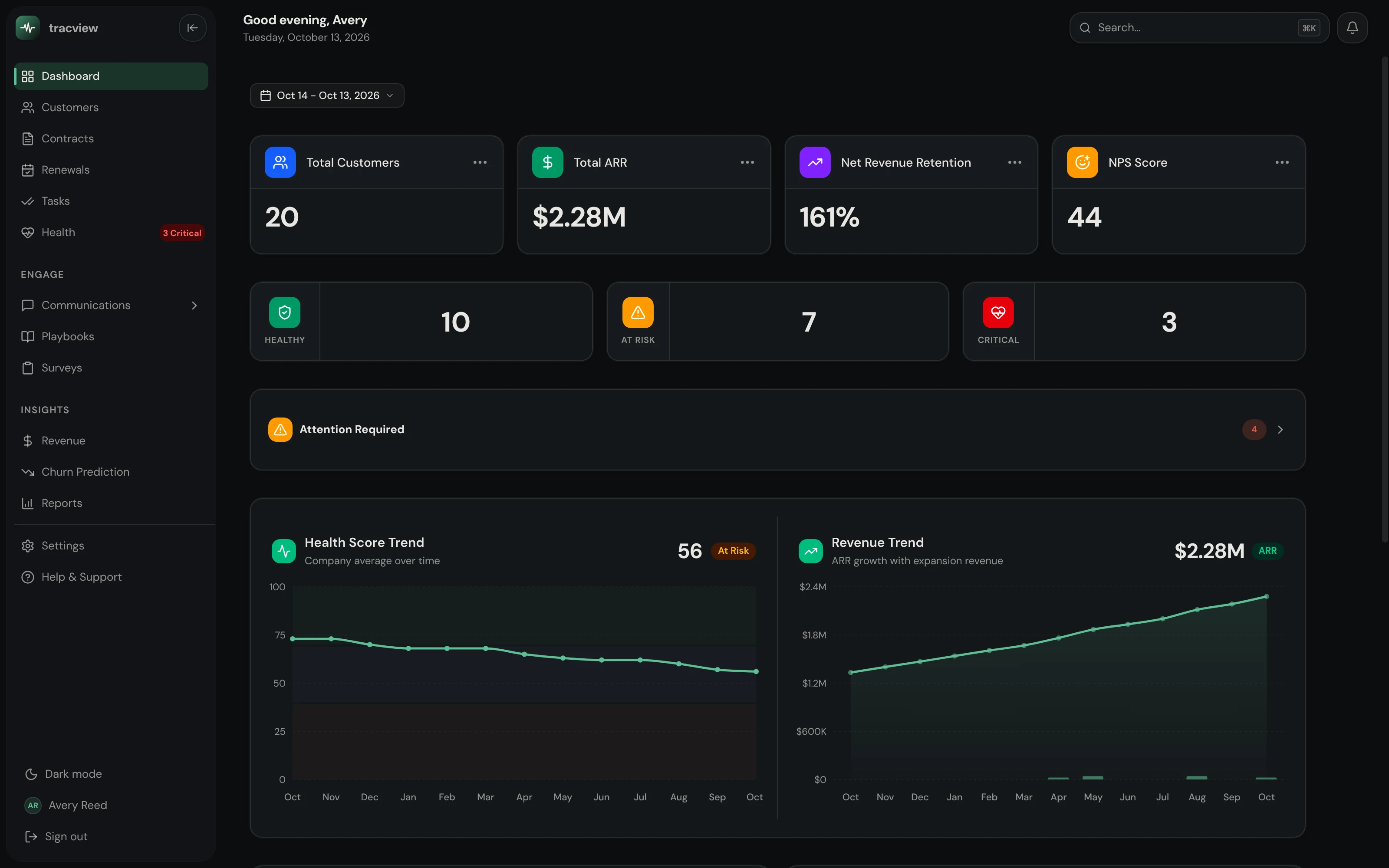Viewport: 1389px width, 868px height.
Task: Open Settings
Action: [x=112, y=546]
